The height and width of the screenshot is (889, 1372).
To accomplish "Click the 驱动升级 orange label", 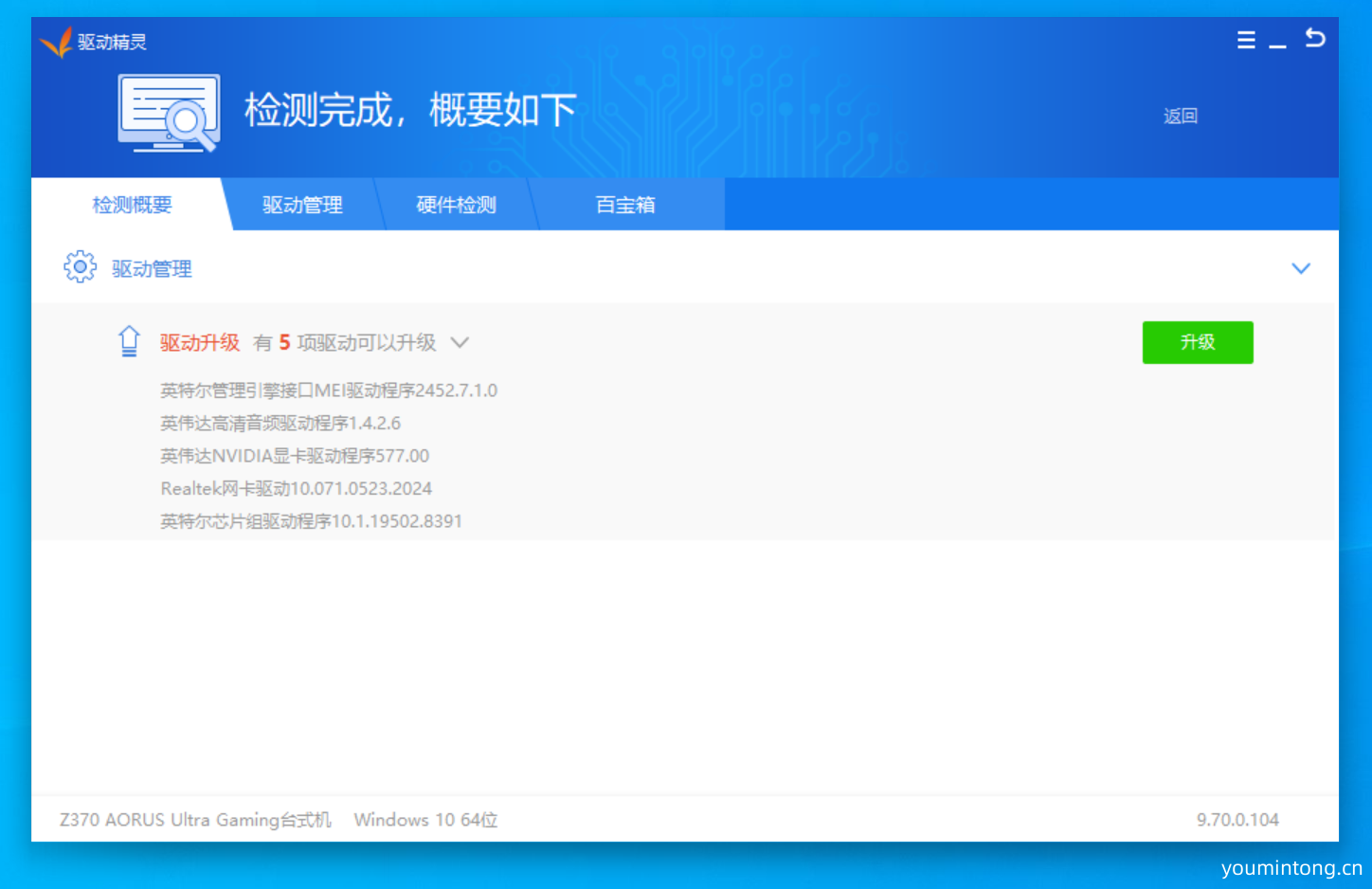I will pos(200,342).
